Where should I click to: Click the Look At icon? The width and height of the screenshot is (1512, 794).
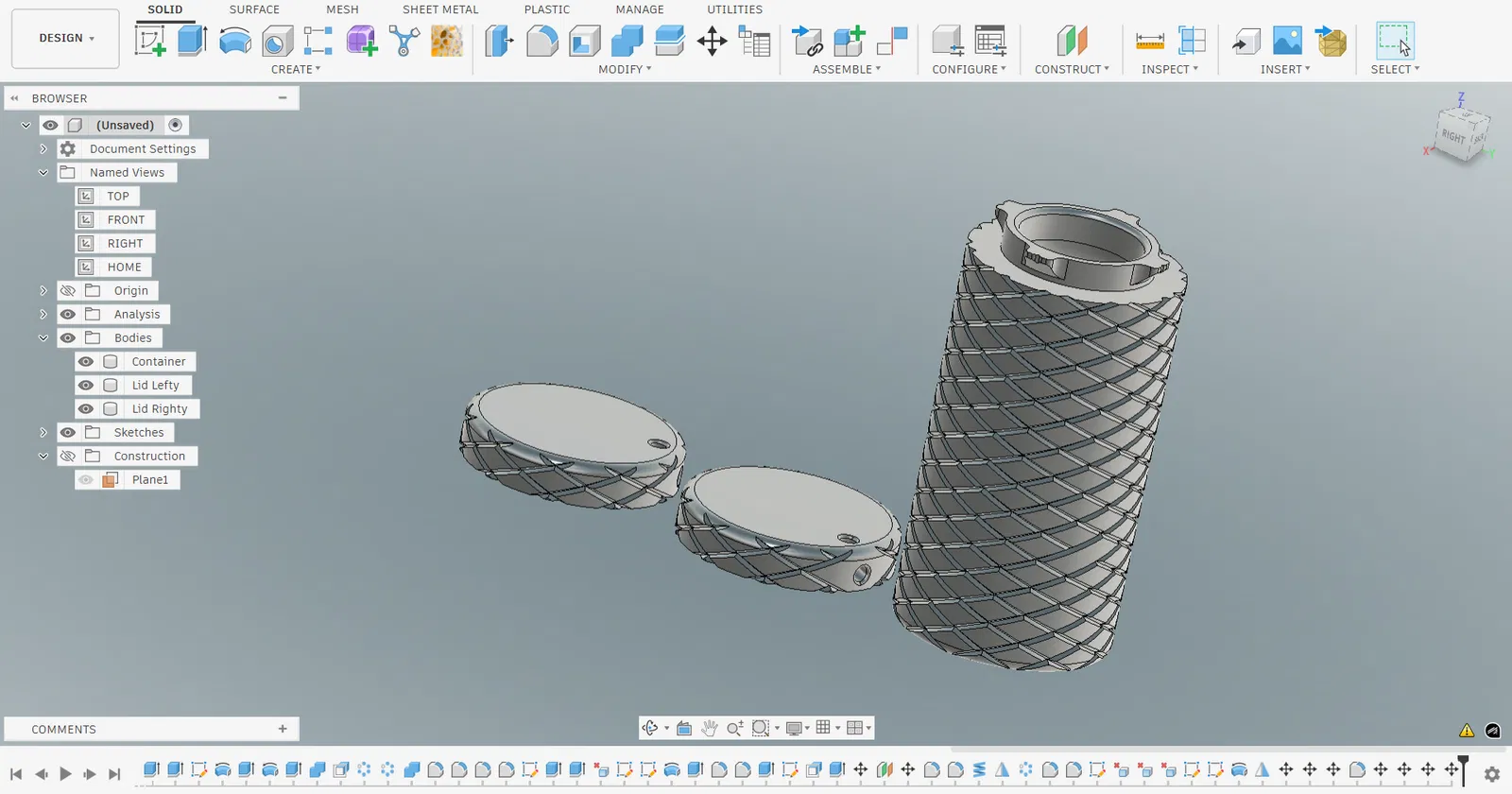point(684,728)
